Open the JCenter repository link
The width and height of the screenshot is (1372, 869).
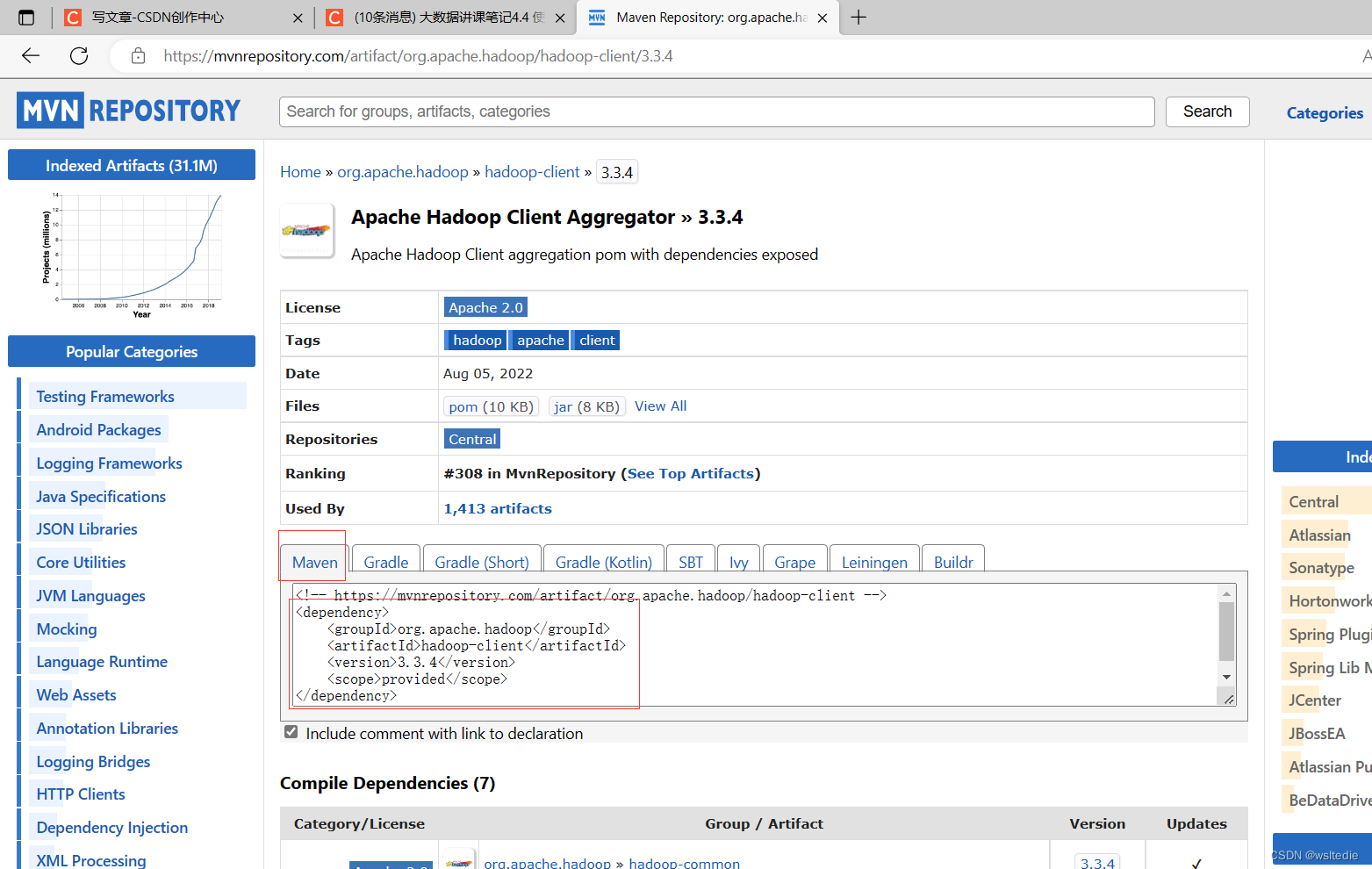tap(1315, 700)
